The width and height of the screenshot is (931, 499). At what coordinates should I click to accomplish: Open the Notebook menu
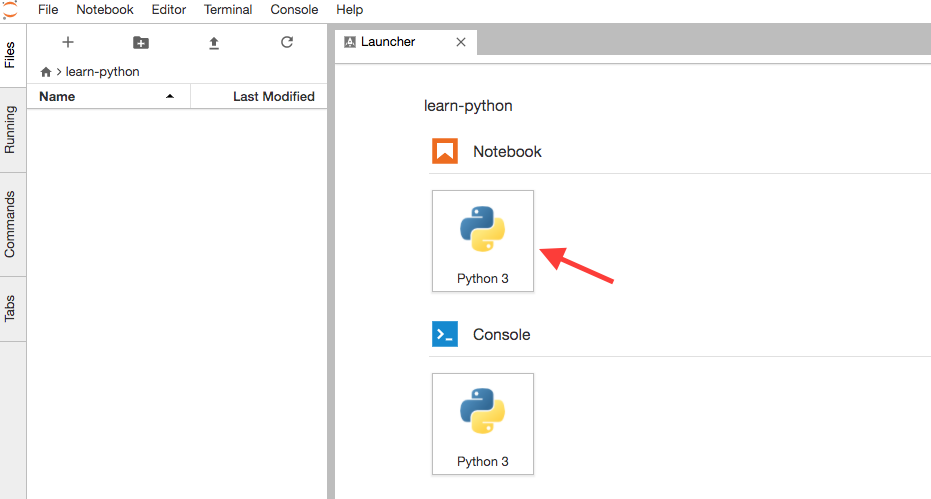coord(105,10)
